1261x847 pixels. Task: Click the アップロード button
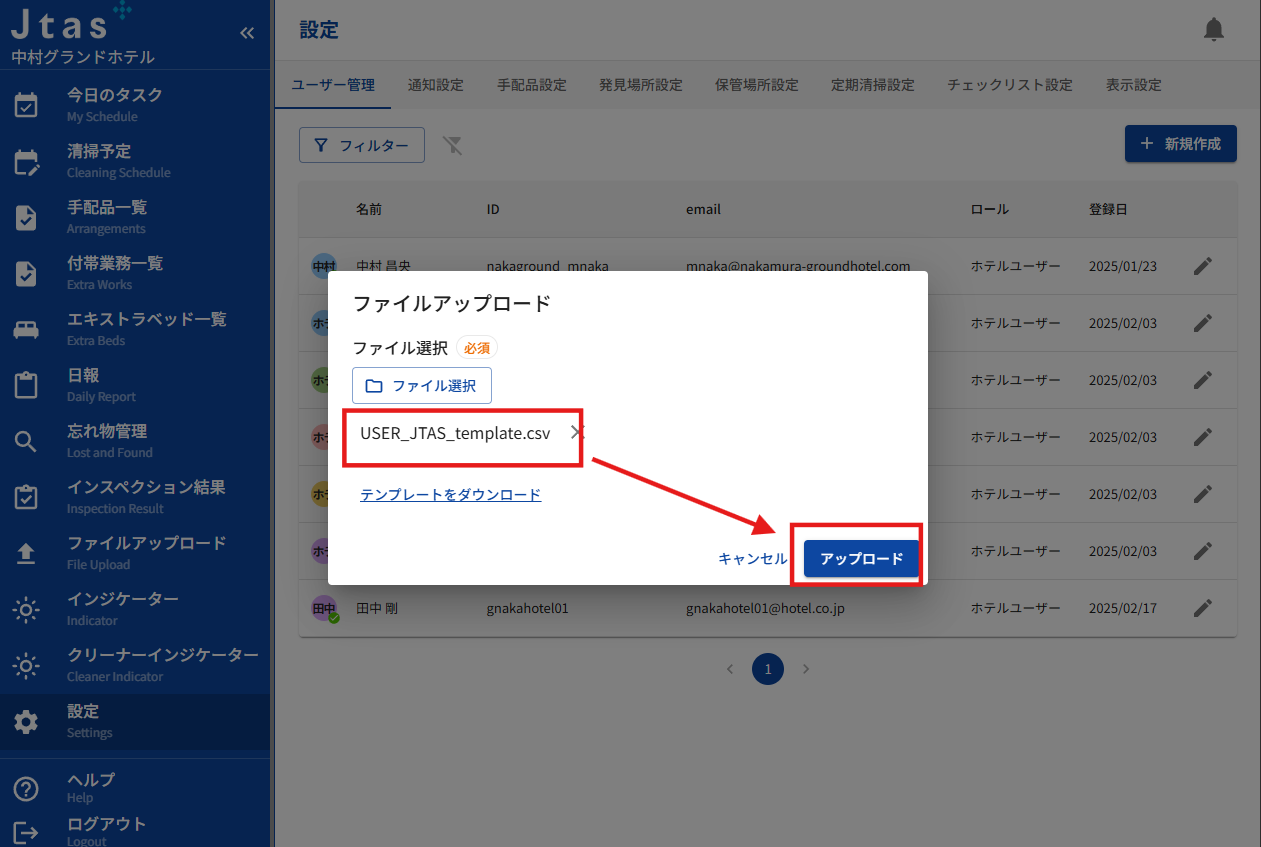tap(861, 559)
